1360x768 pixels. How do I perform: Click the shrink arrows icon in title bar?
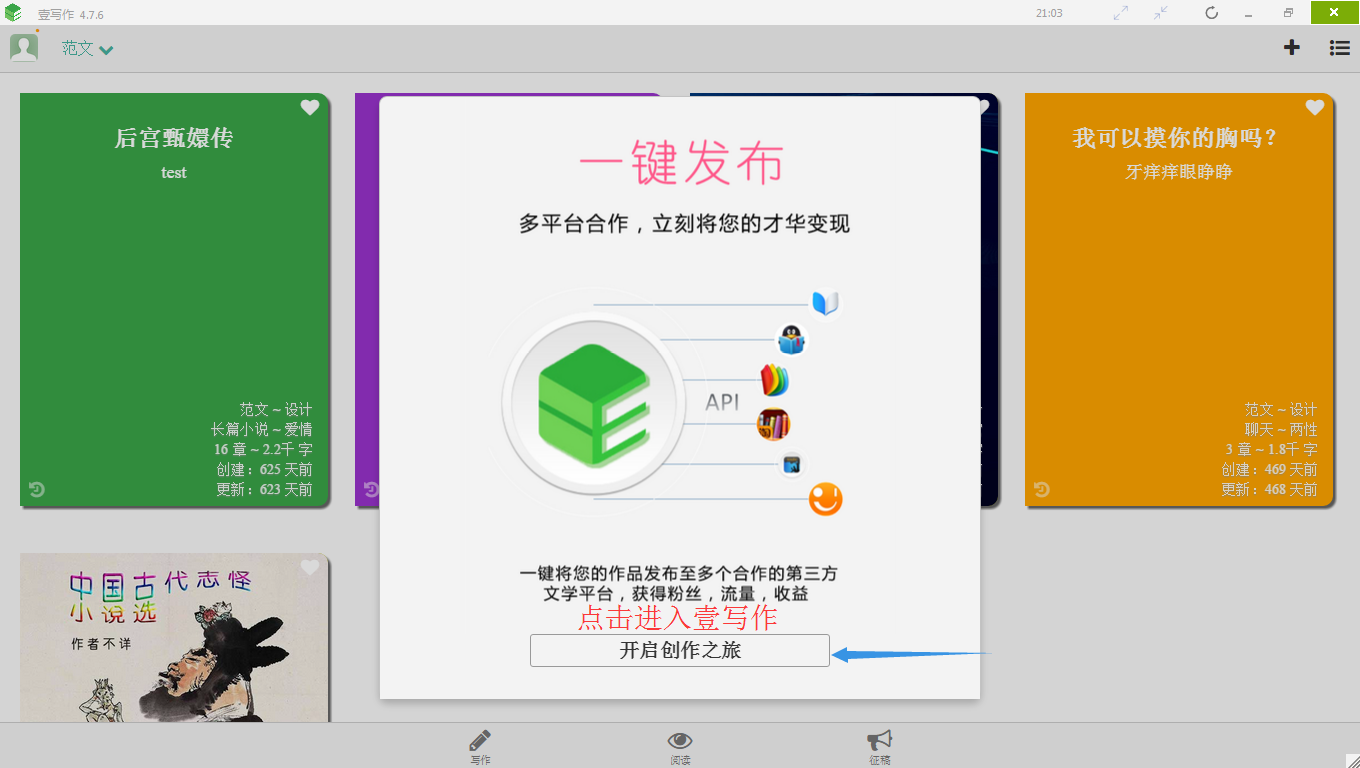1160,13
